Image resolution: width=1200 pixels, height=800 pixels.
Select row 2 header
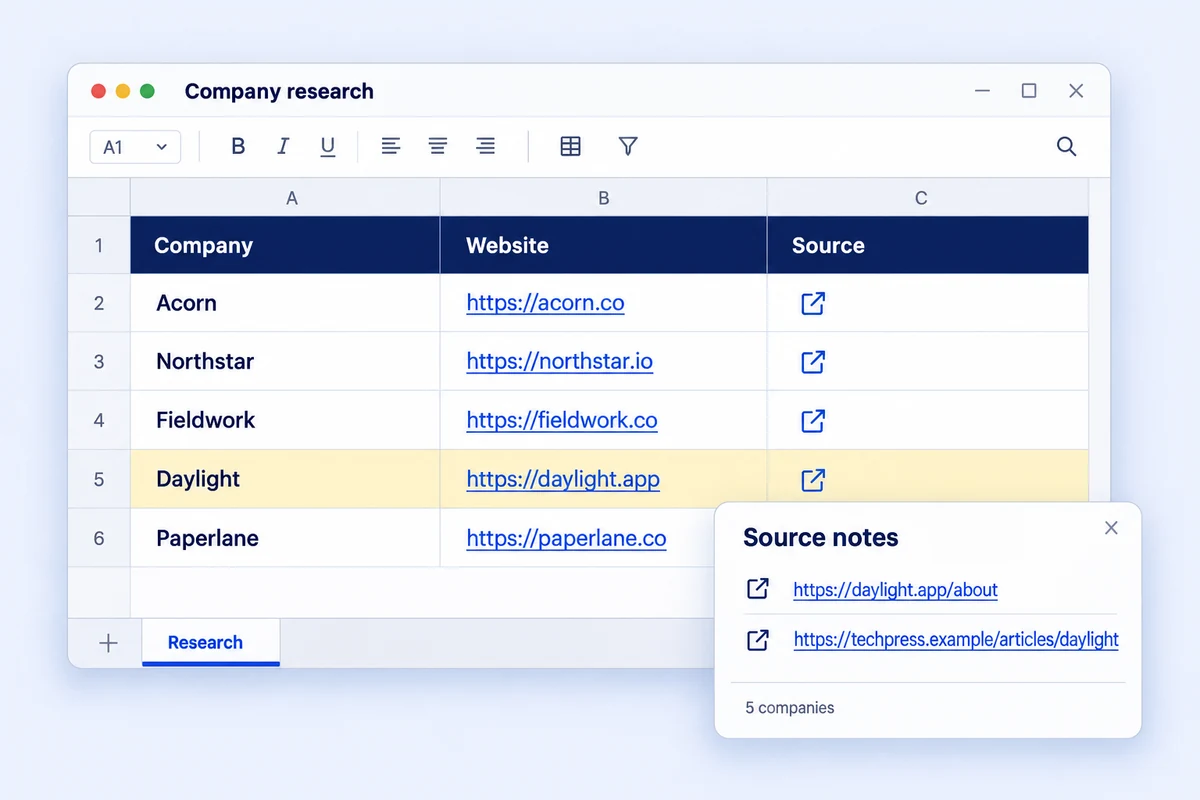[x=99, y=303]
